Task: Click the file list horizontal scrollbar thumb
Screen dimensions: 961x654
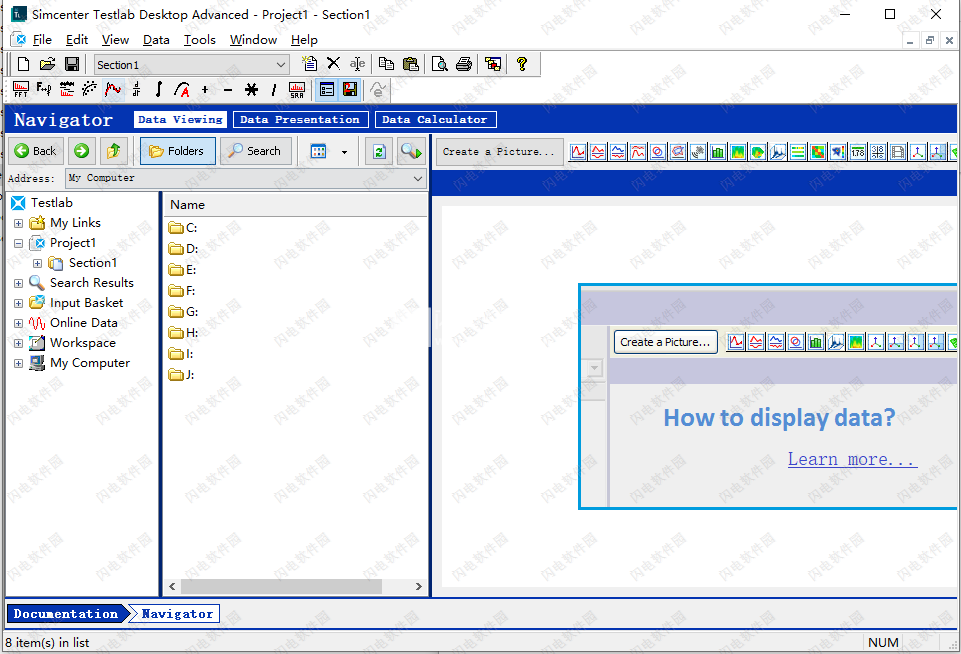Action: [x=281, y=587]
